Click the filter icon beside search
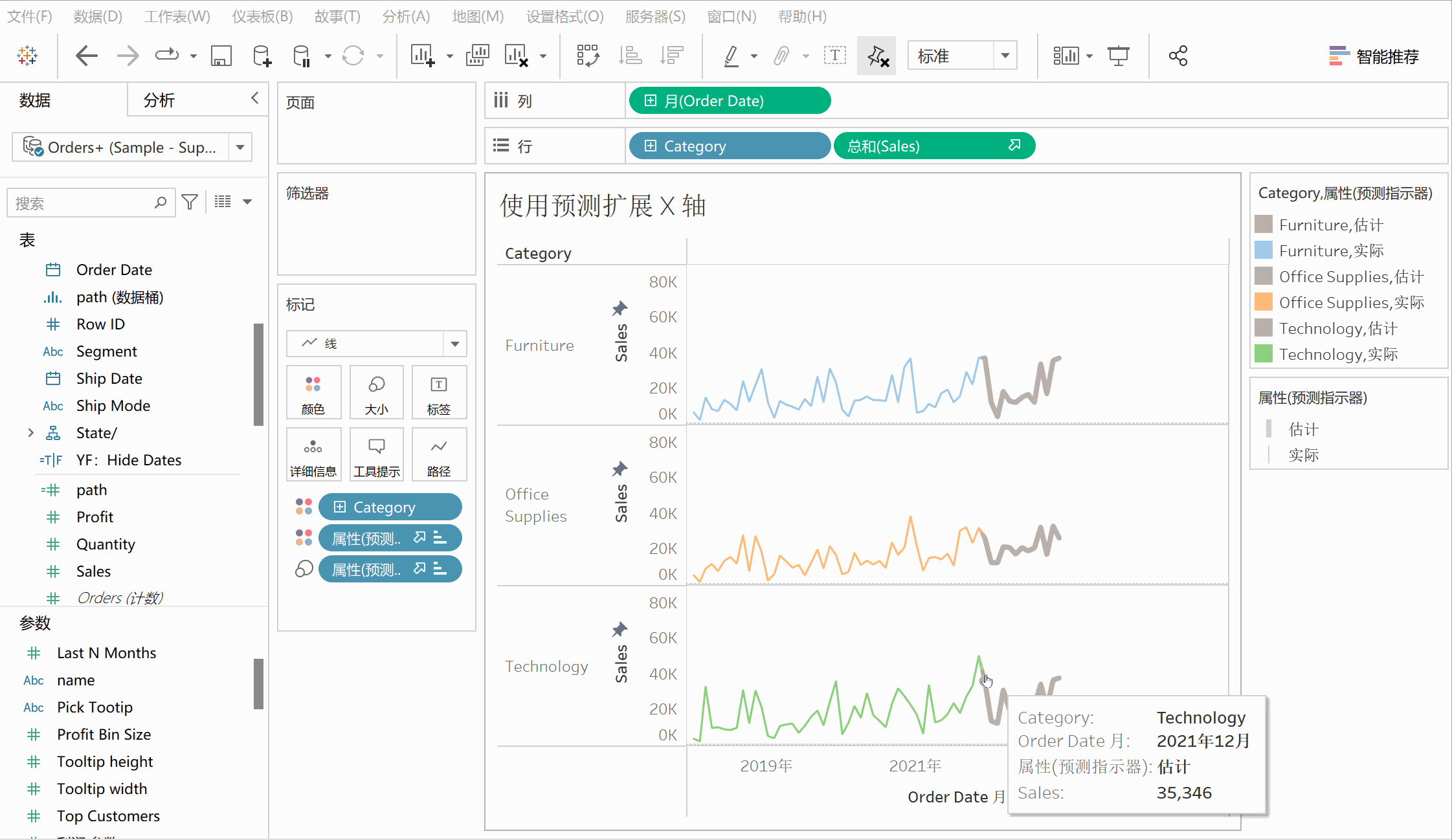This screenshot has width=1452, height=840. coord(190,203)
